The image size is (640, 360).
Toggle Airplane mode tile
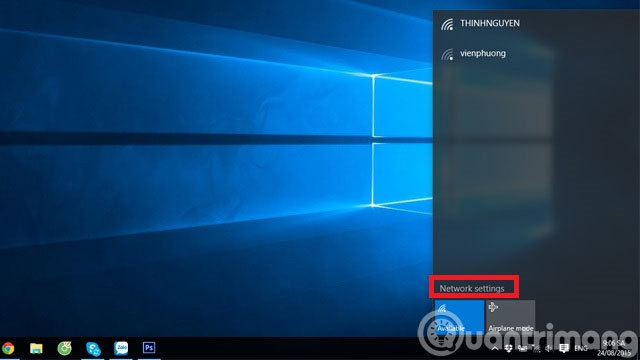tap(511, 318)
